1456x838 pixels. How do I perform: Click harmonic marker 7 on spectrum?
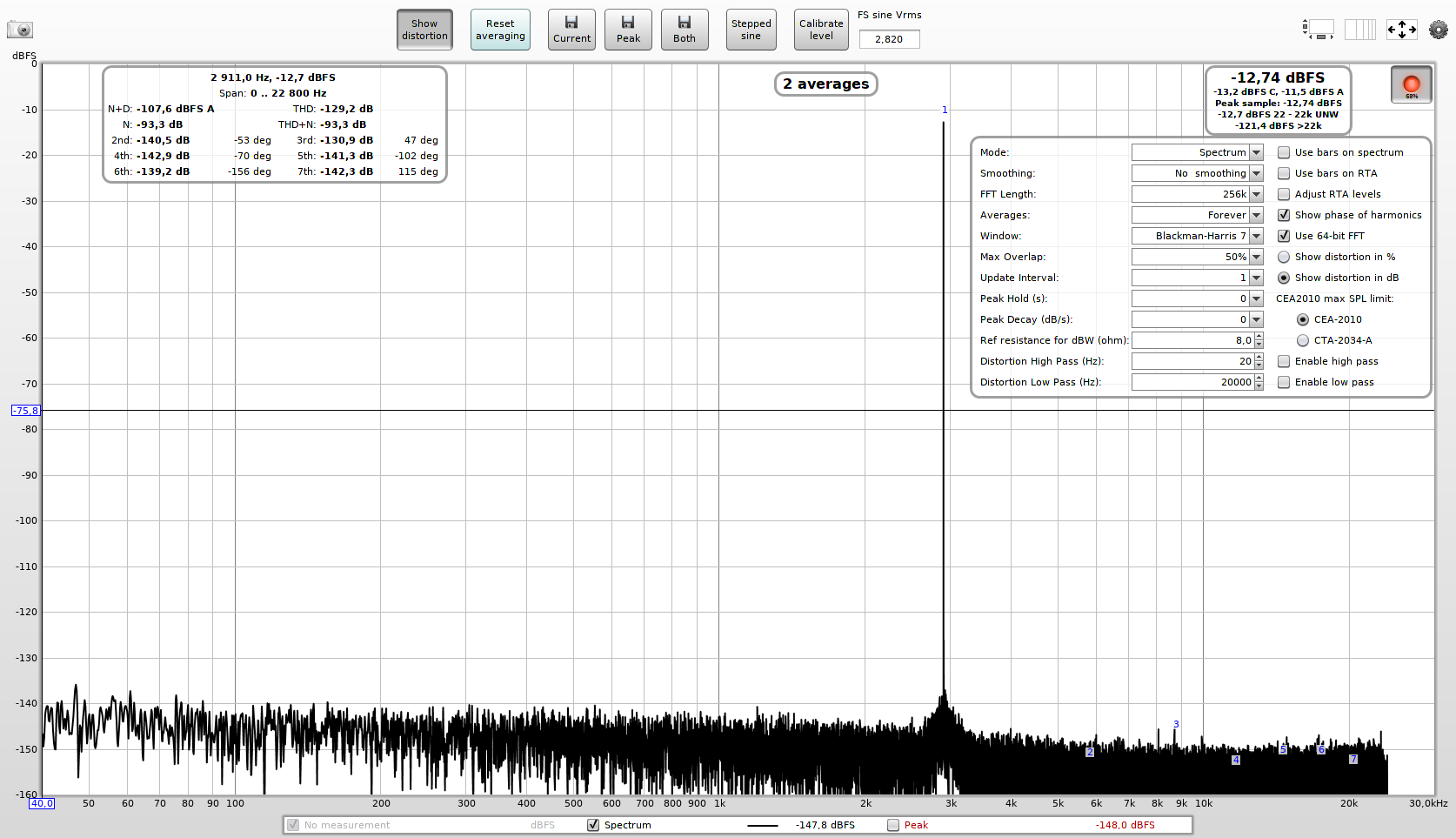point(1353,759)
